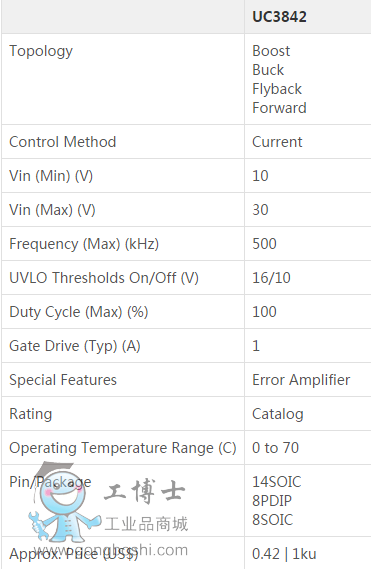The width and height of the screenshot is (371, 569).
Task: Click the Current control method value
Action: 277,142
